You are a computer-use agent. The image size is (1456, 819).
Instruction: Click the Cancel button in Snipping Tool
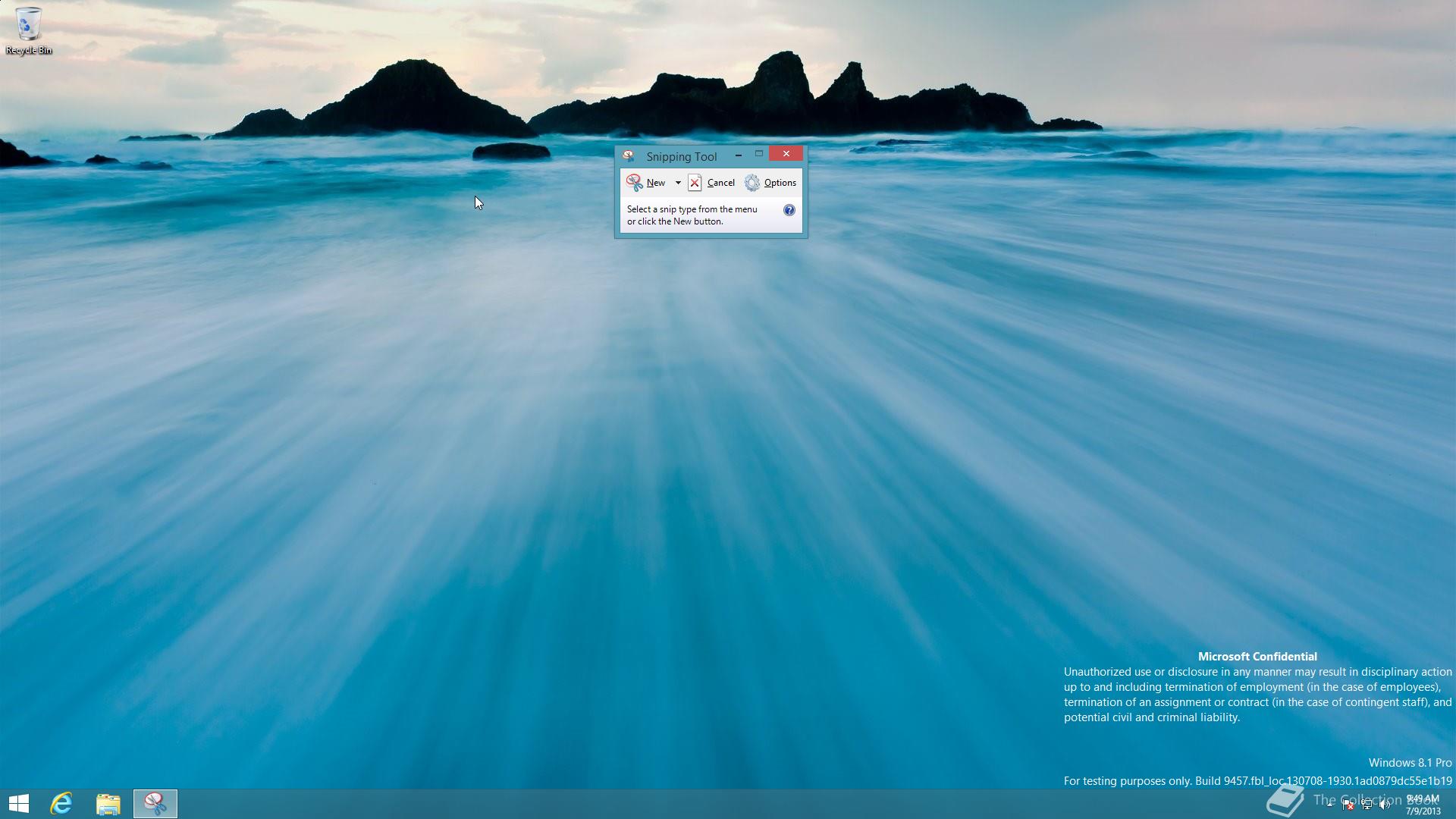click(x=711, y=183)
